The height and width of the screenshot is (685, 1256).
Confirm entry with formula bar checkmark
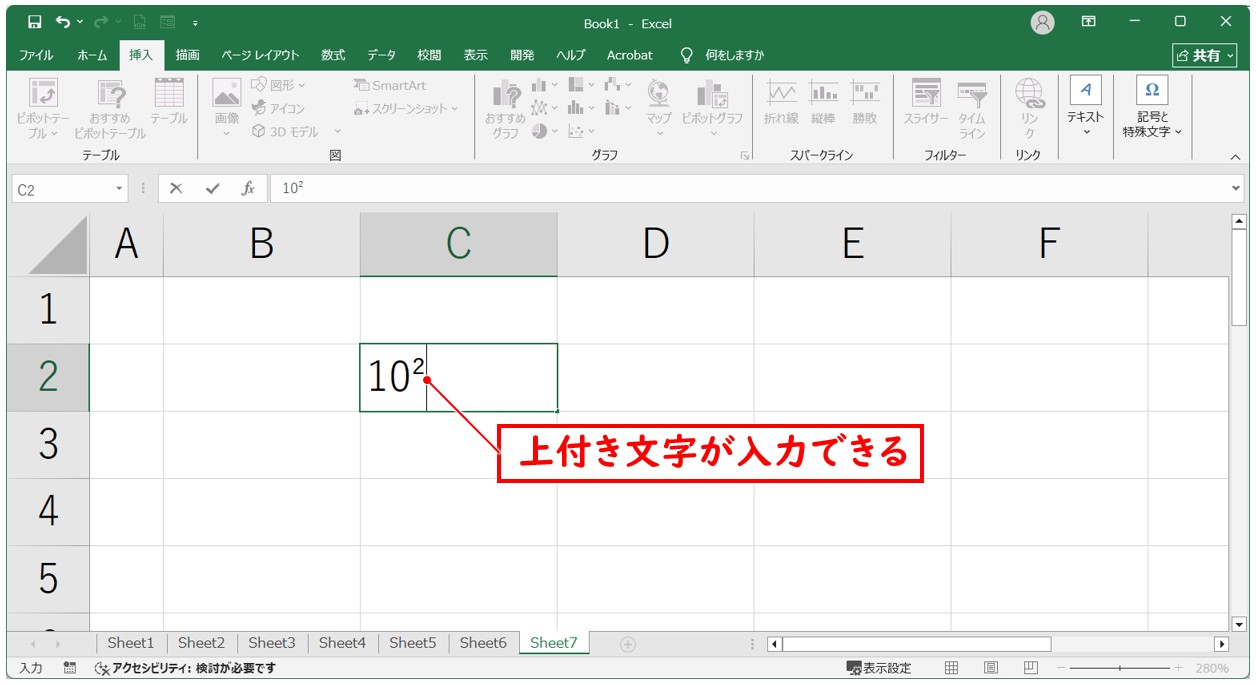tap(212, 188)
